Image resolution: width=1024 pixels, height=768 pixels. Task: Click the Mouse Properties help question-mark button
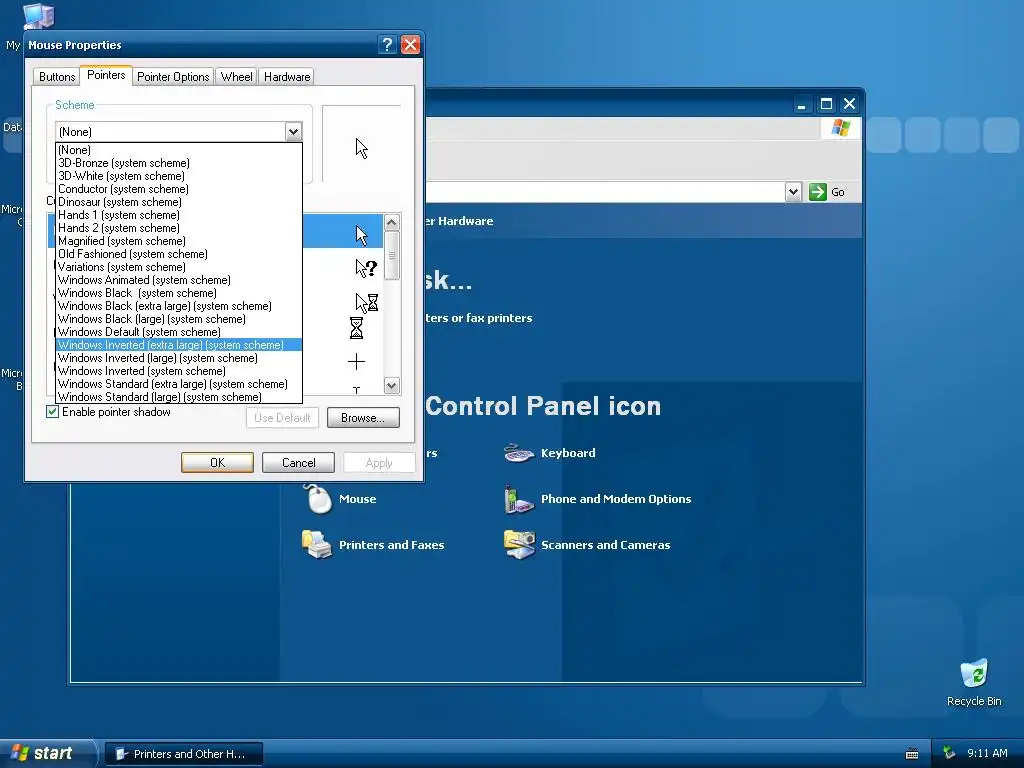[387, 44]
